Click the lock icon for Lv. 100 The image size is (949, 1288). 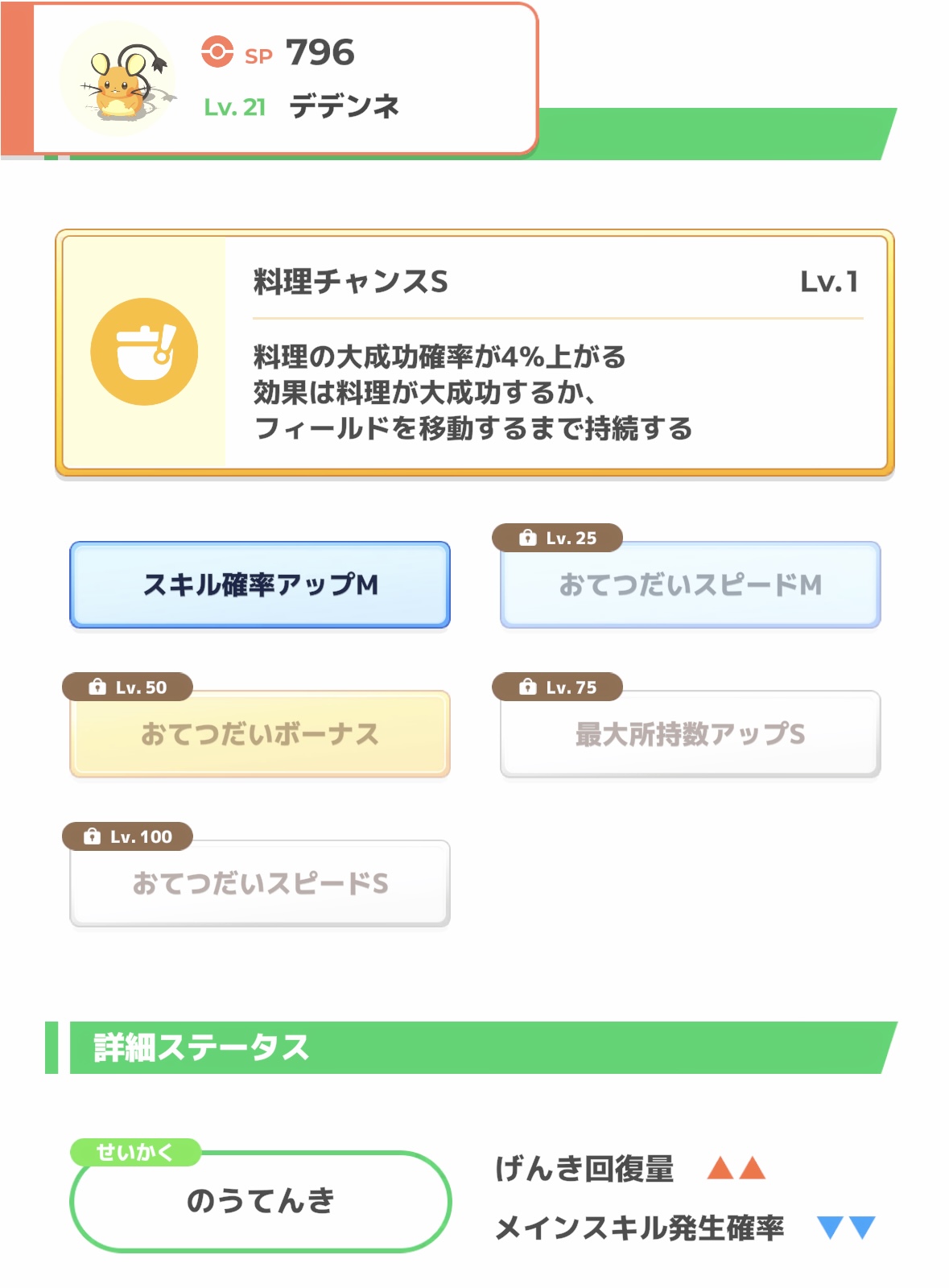(x=92, y=836)
